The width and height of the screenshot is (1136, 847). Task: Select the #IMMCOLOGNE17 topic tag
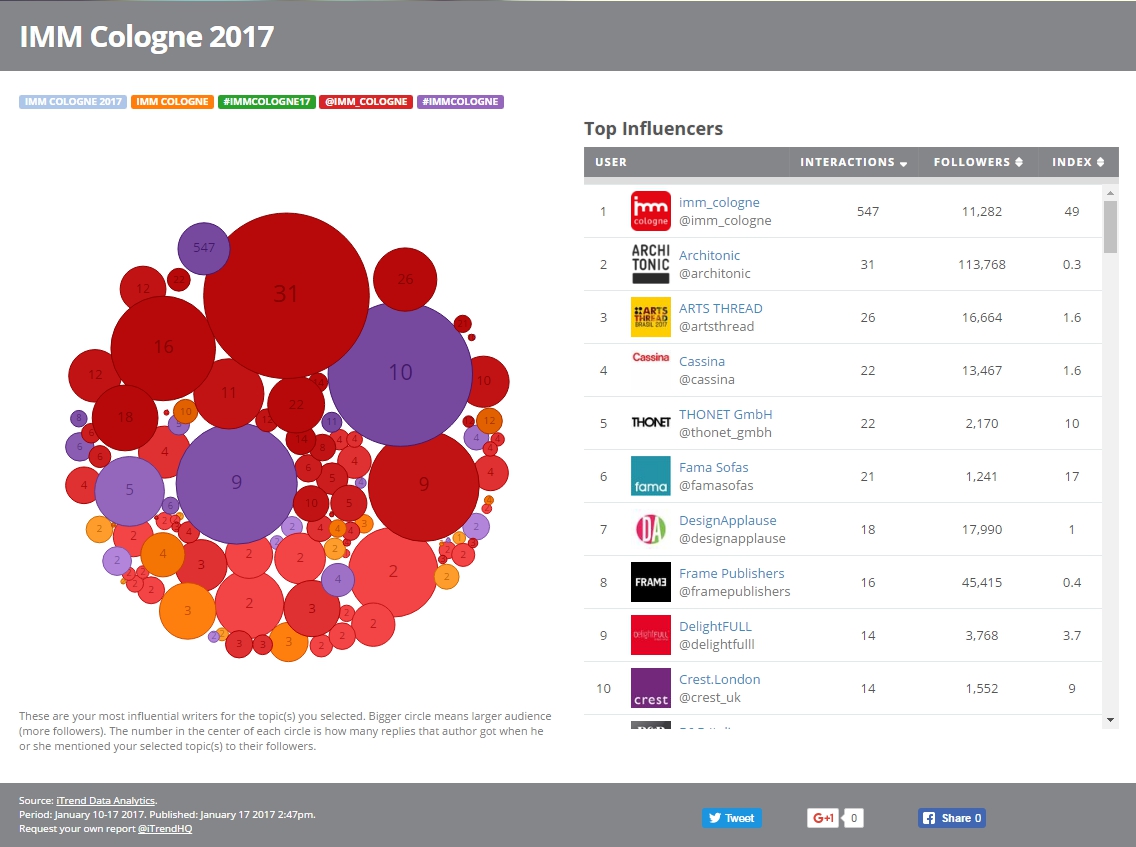pyautogui.click(x=266, y=101)
